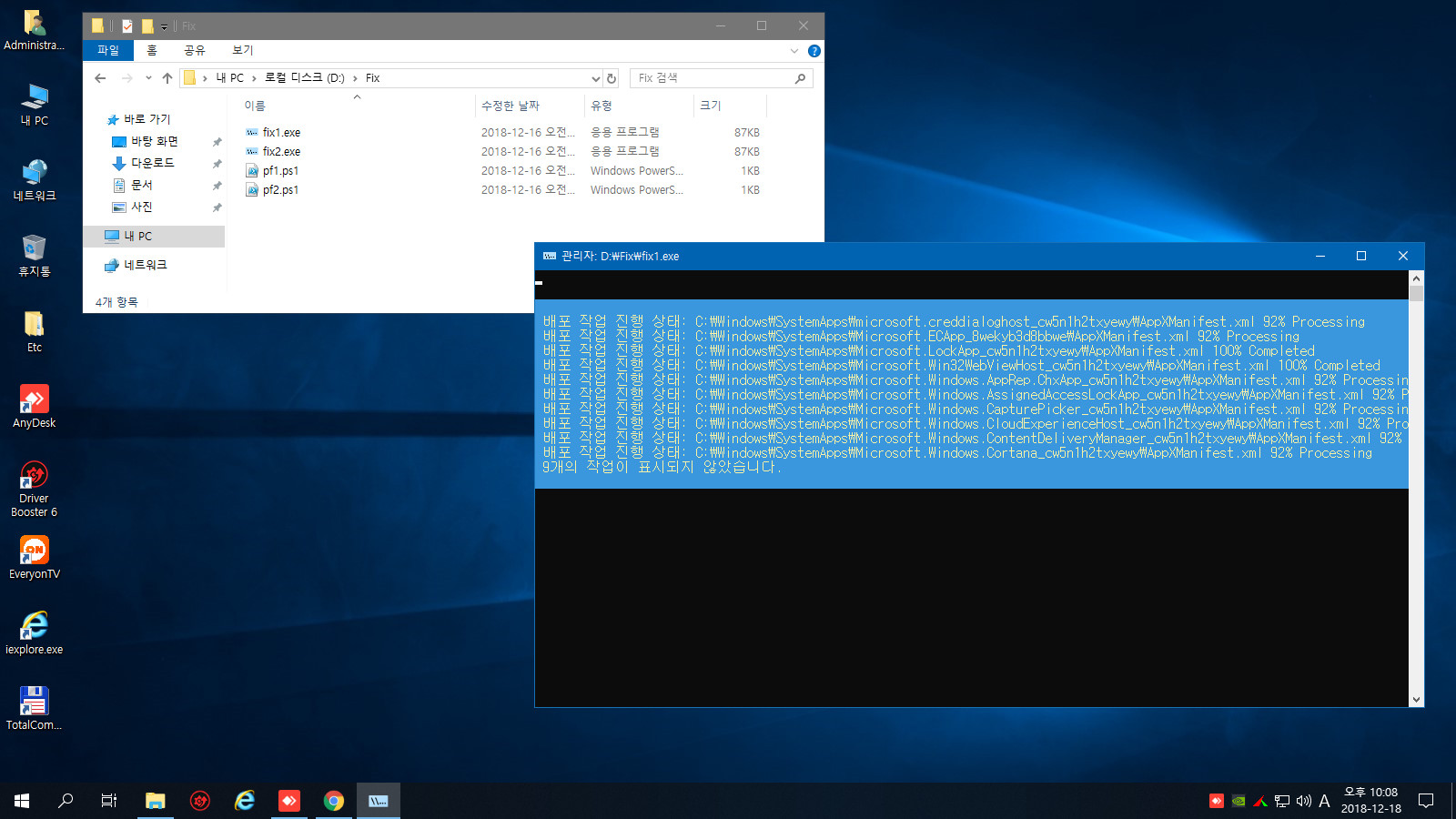Click the NVIDIA tray icon
Image resolution: width=1456 pixels, height=819 pixels.
(1239, 801)
